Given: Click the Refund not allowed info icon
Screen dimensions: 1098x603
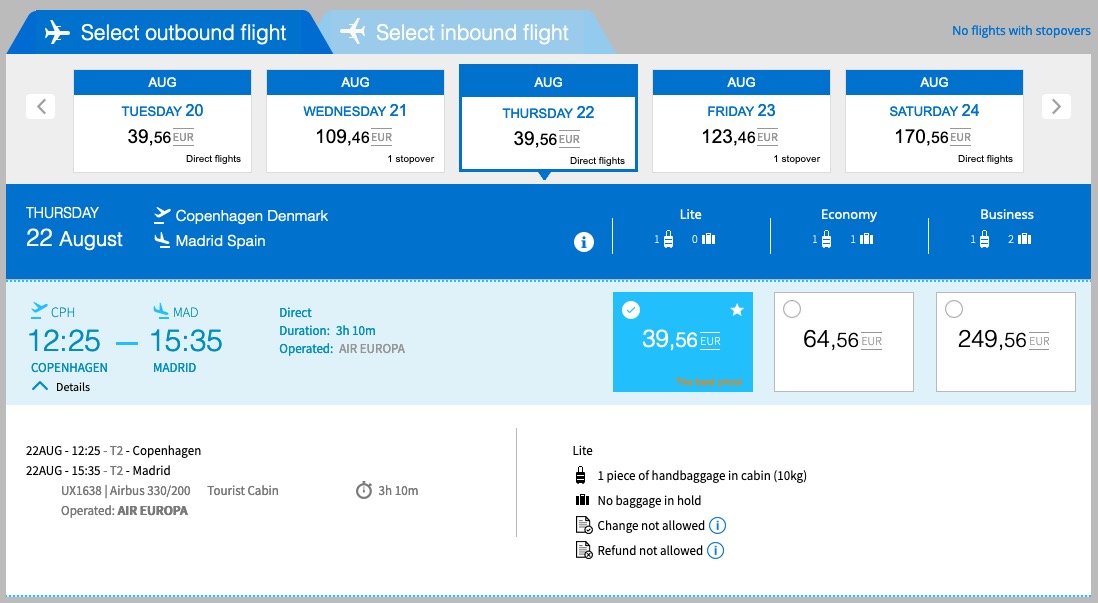Looking at the screenshot, I should coord(715,551).
